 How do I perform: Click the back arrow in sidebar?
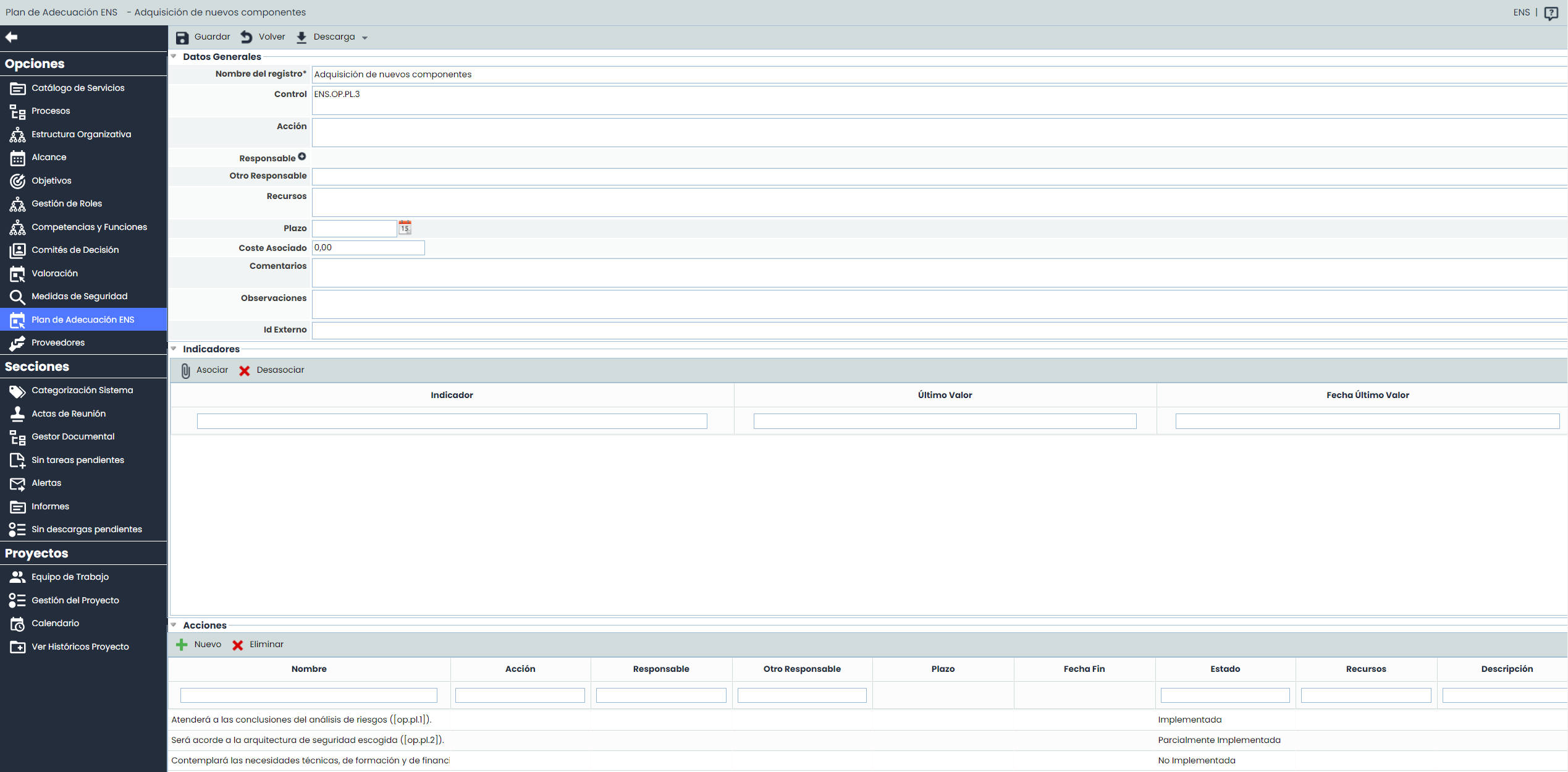coord(11,37)
